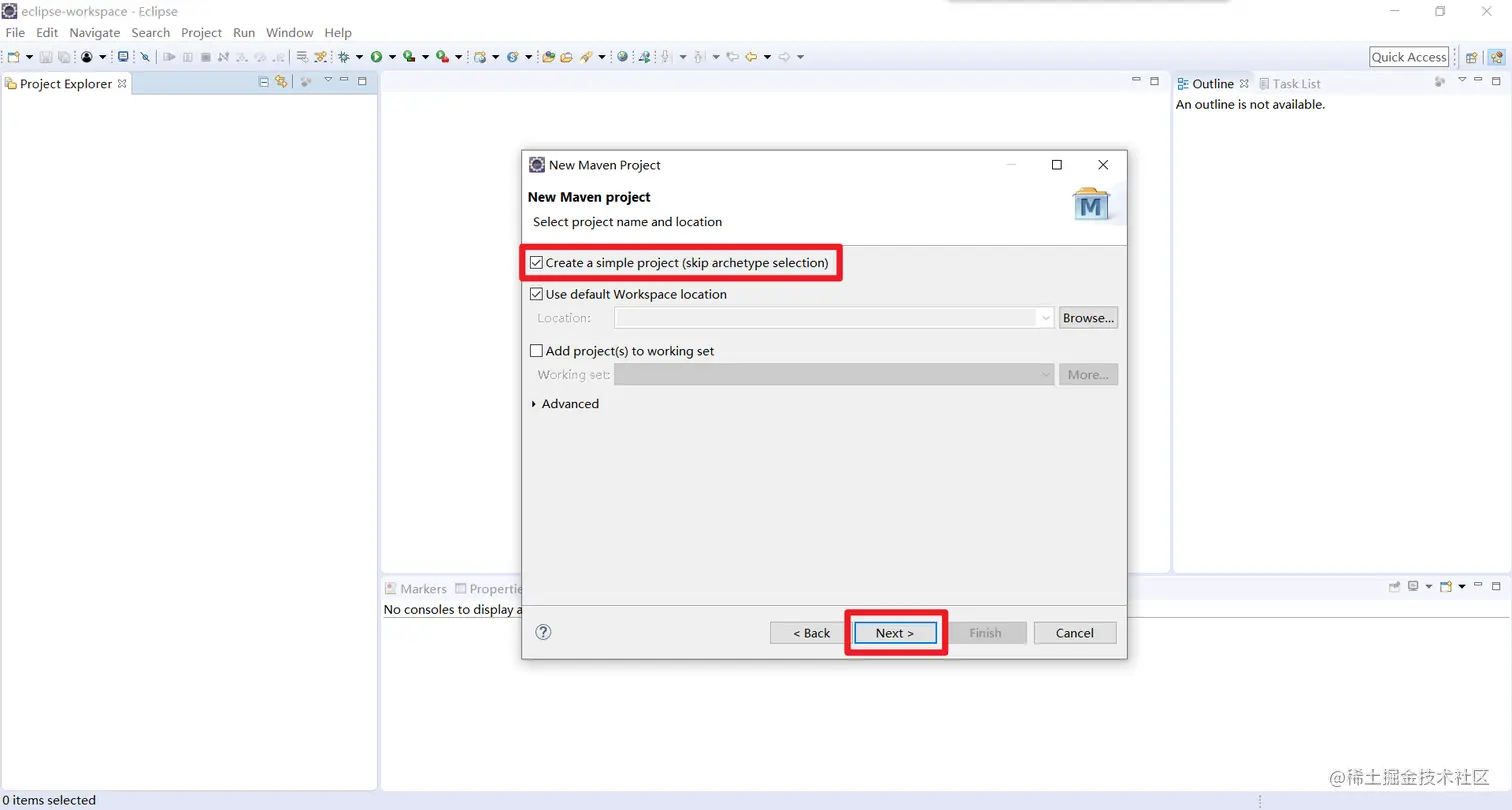
Task: Open the Run configurations dropdown arrow
Action: 392,57
